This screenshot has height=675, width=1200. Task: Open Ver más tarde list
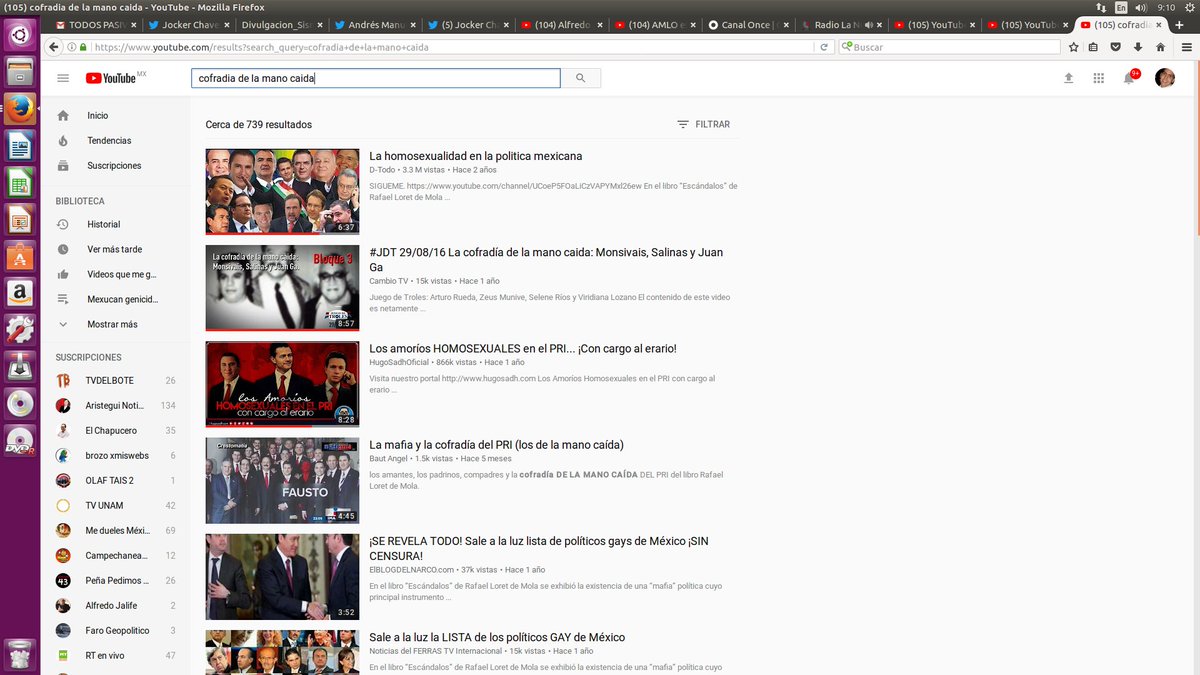click(116, 250)
